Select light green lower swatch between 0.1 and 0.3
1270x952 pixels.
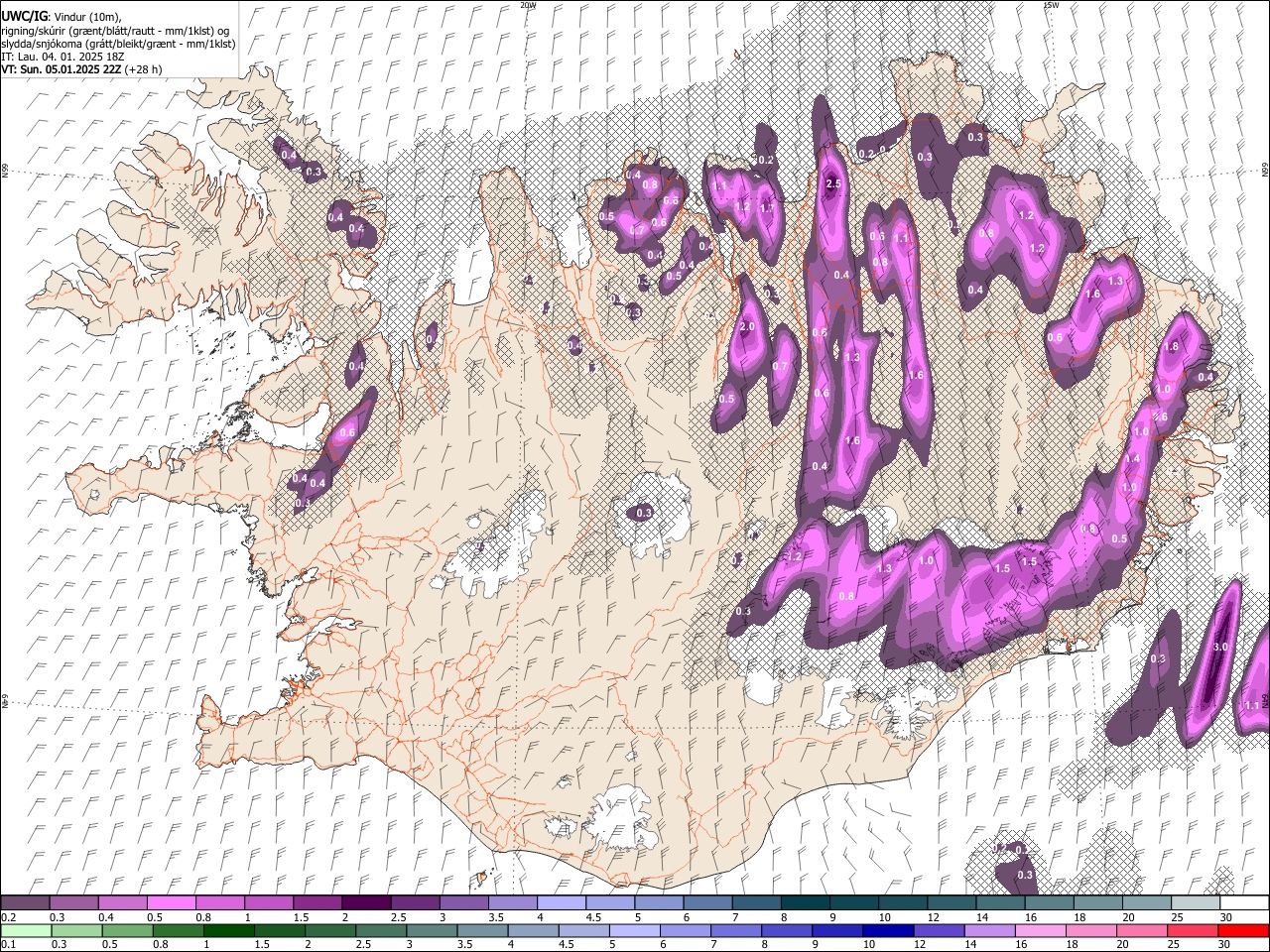(25, 930)
